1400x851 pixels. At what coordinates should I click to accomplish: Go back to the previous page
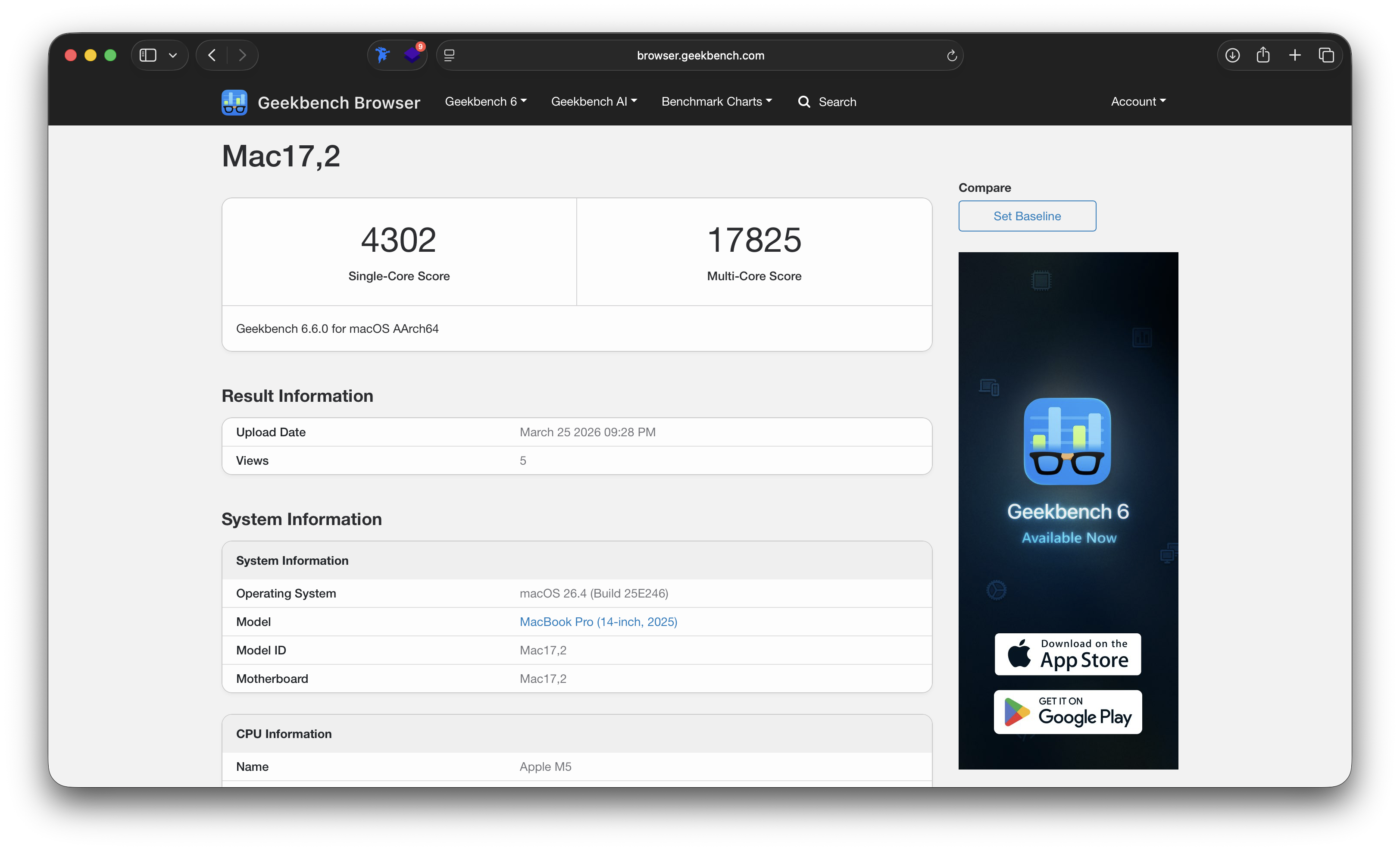click(212, 55)
